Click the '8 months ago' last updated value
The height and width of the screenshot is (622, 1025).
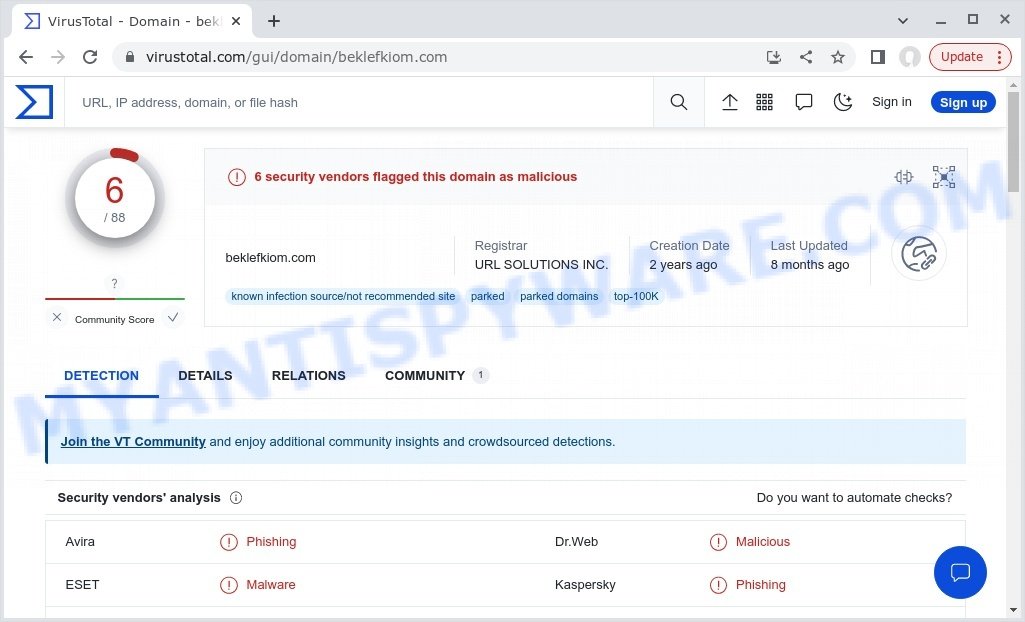point(810,265)
